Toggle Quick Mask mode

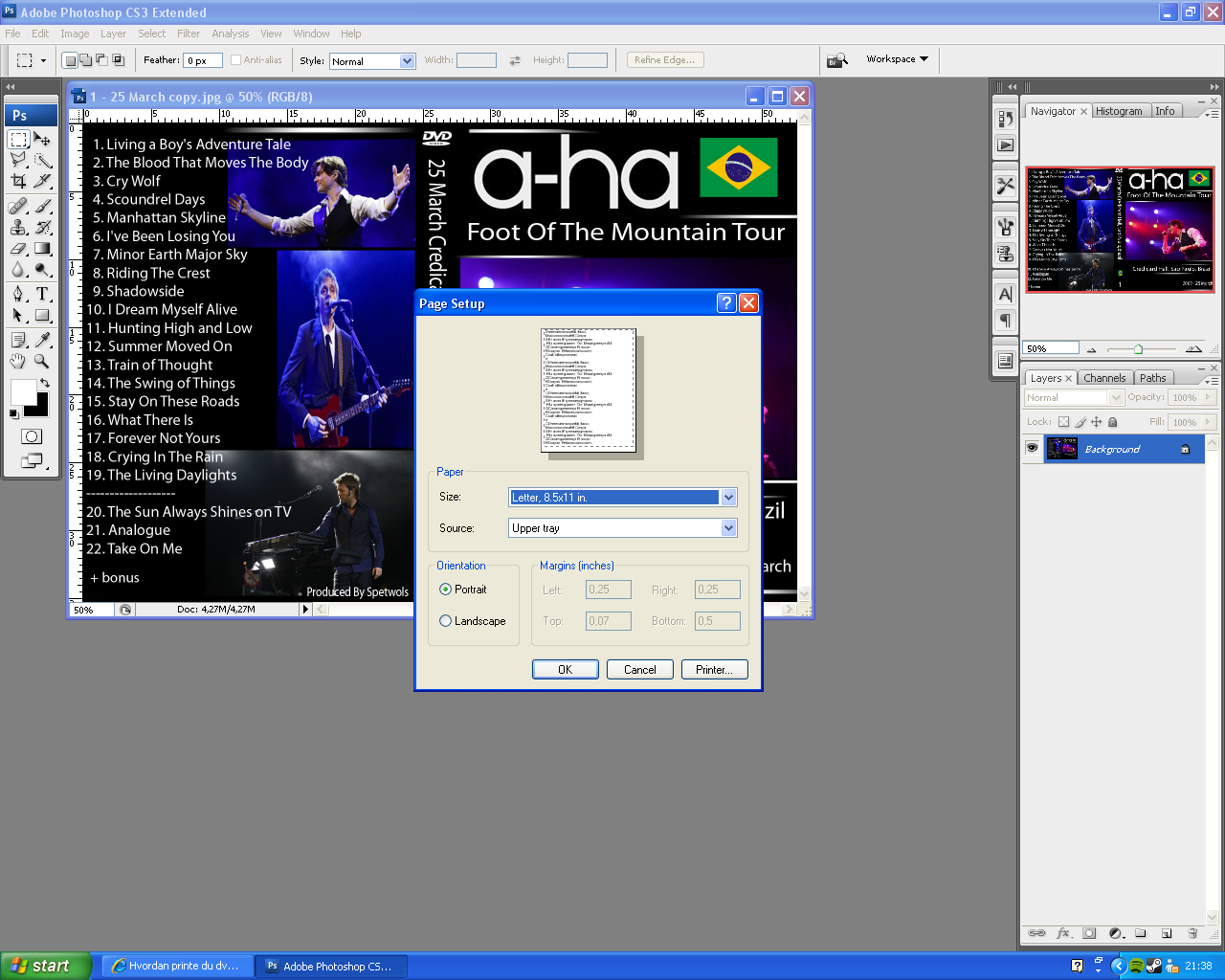coord(31,436)
